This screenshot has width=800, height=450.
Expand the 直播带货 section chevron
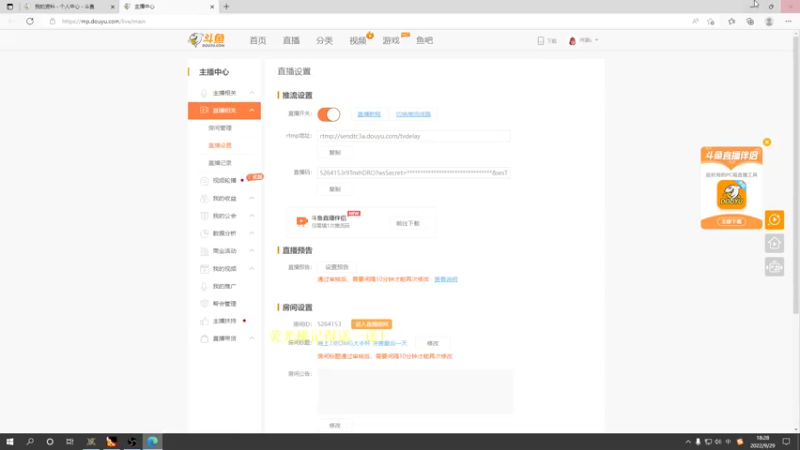click(x=252, y=339)
